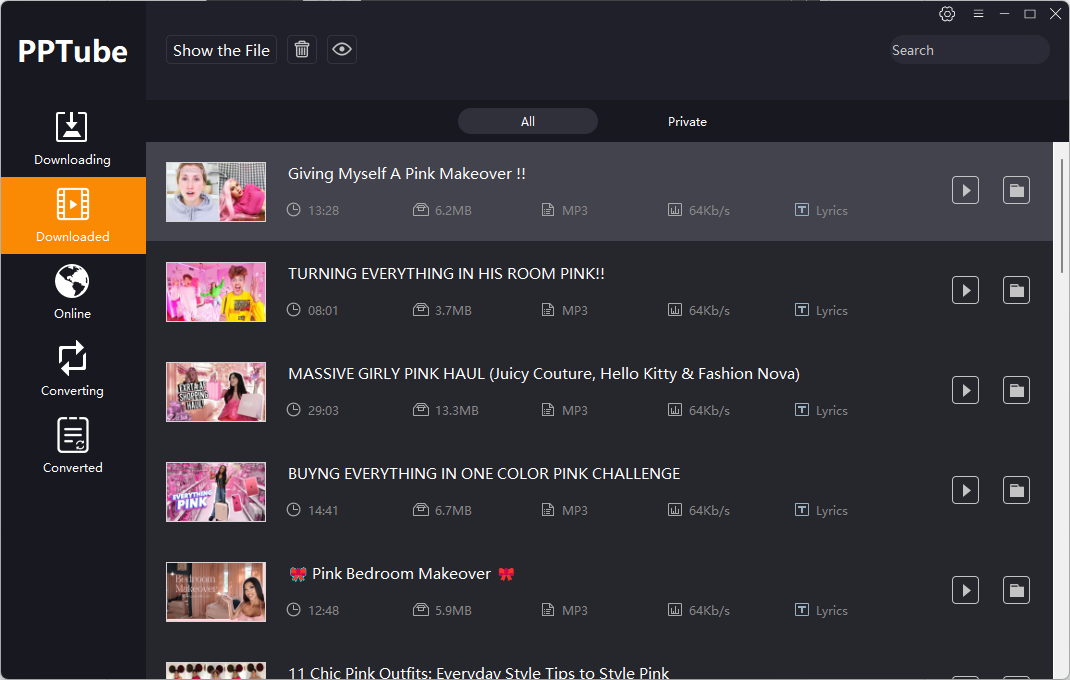The image size is (1070, 680).
Task: Open the Converting section
Action: [72, 369]
